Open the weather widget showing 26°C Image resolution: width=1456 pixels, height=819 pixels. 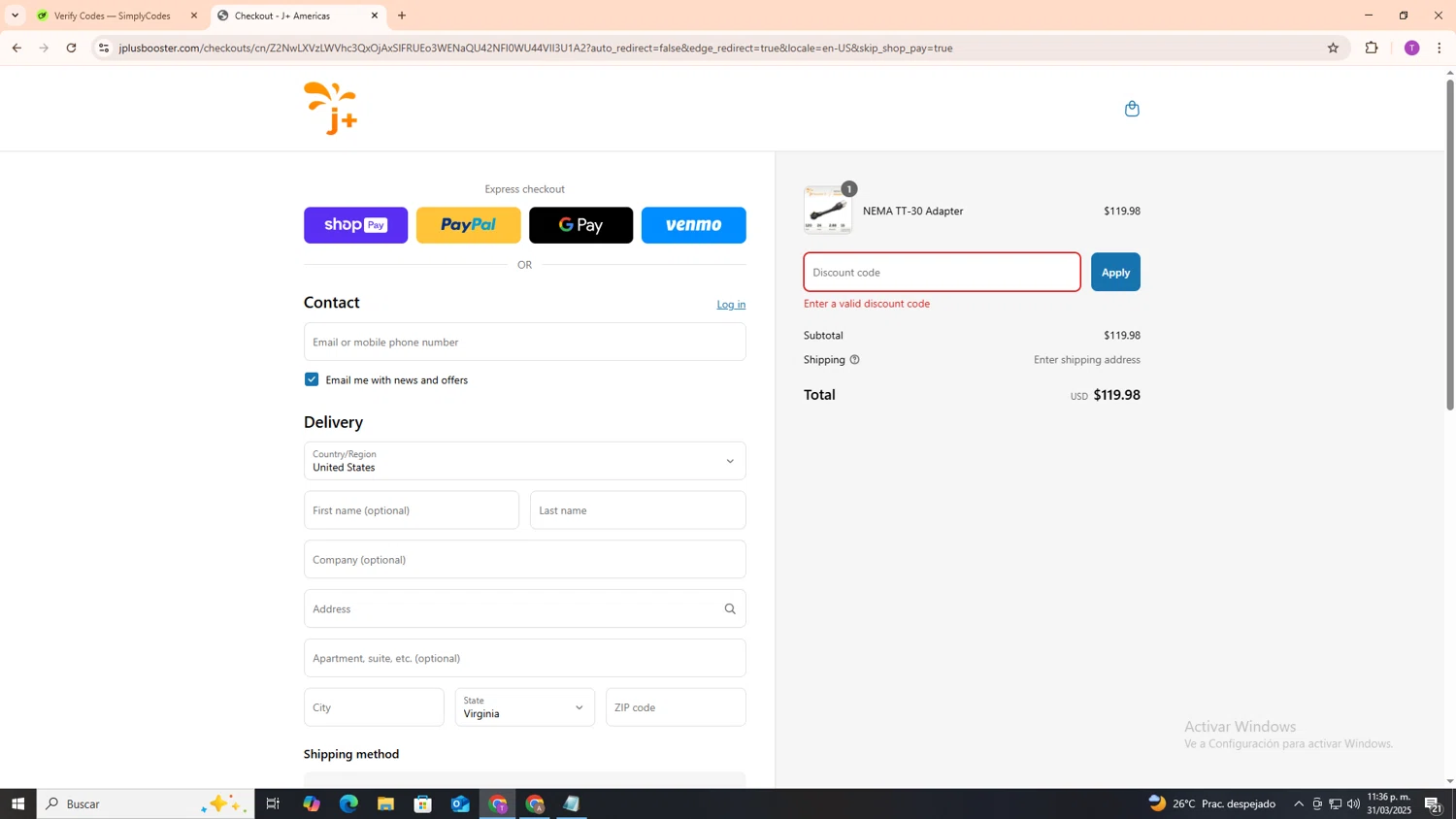tap(1211, 803)
